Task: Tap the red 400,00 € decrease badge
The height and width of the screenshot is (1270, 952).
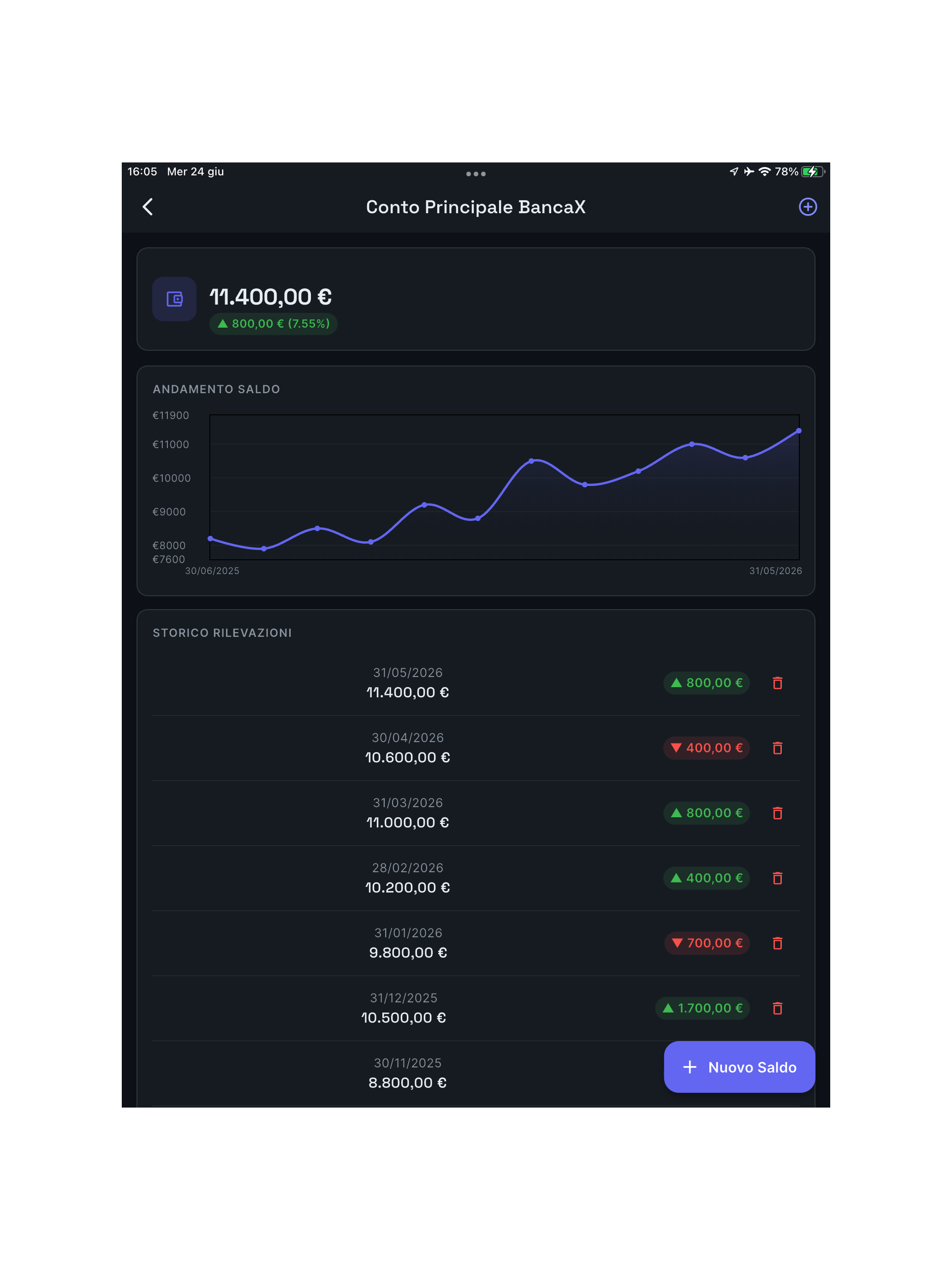Action: 707,748
